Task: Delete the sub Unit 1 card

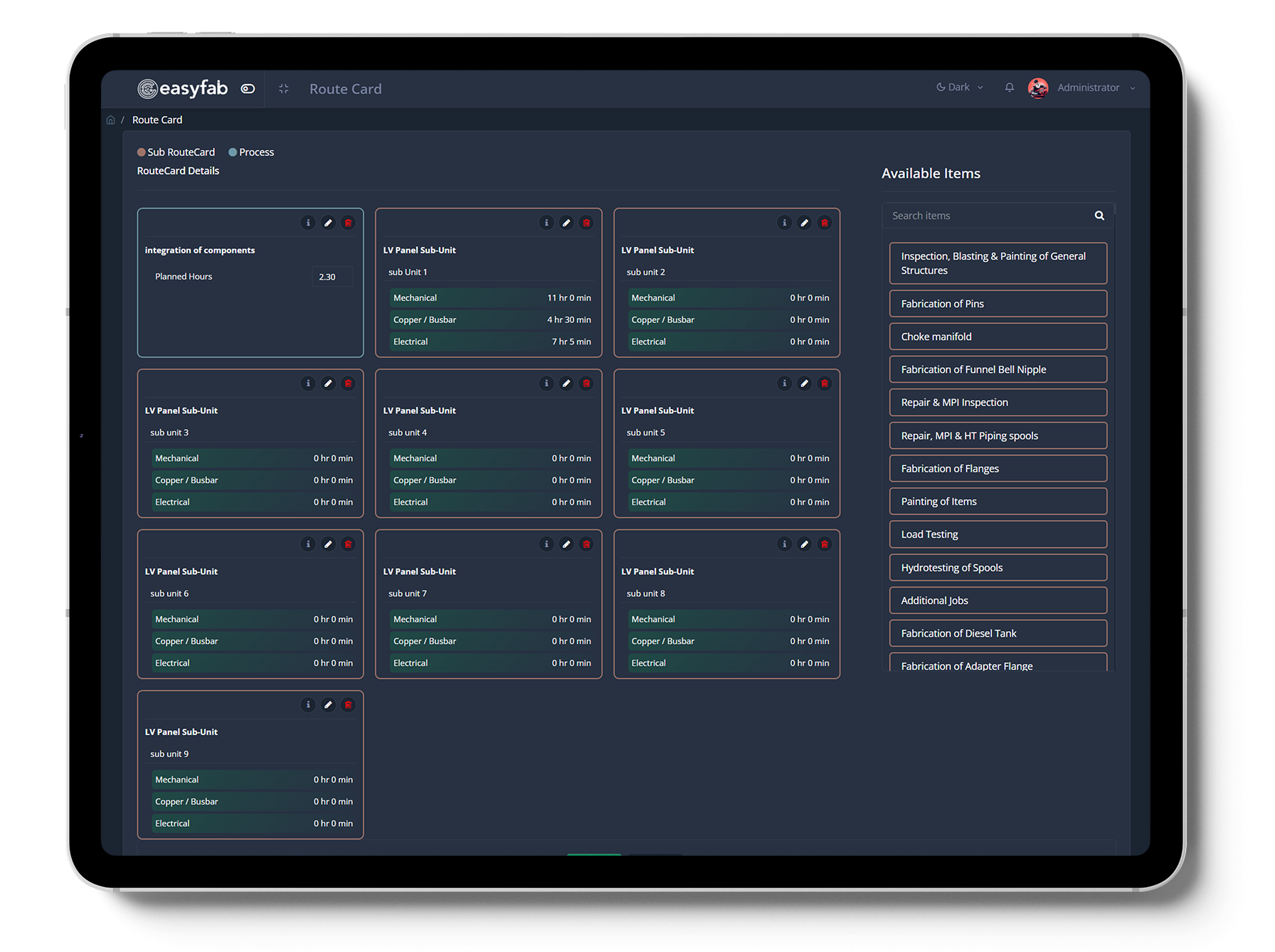Action: (586, 223)
